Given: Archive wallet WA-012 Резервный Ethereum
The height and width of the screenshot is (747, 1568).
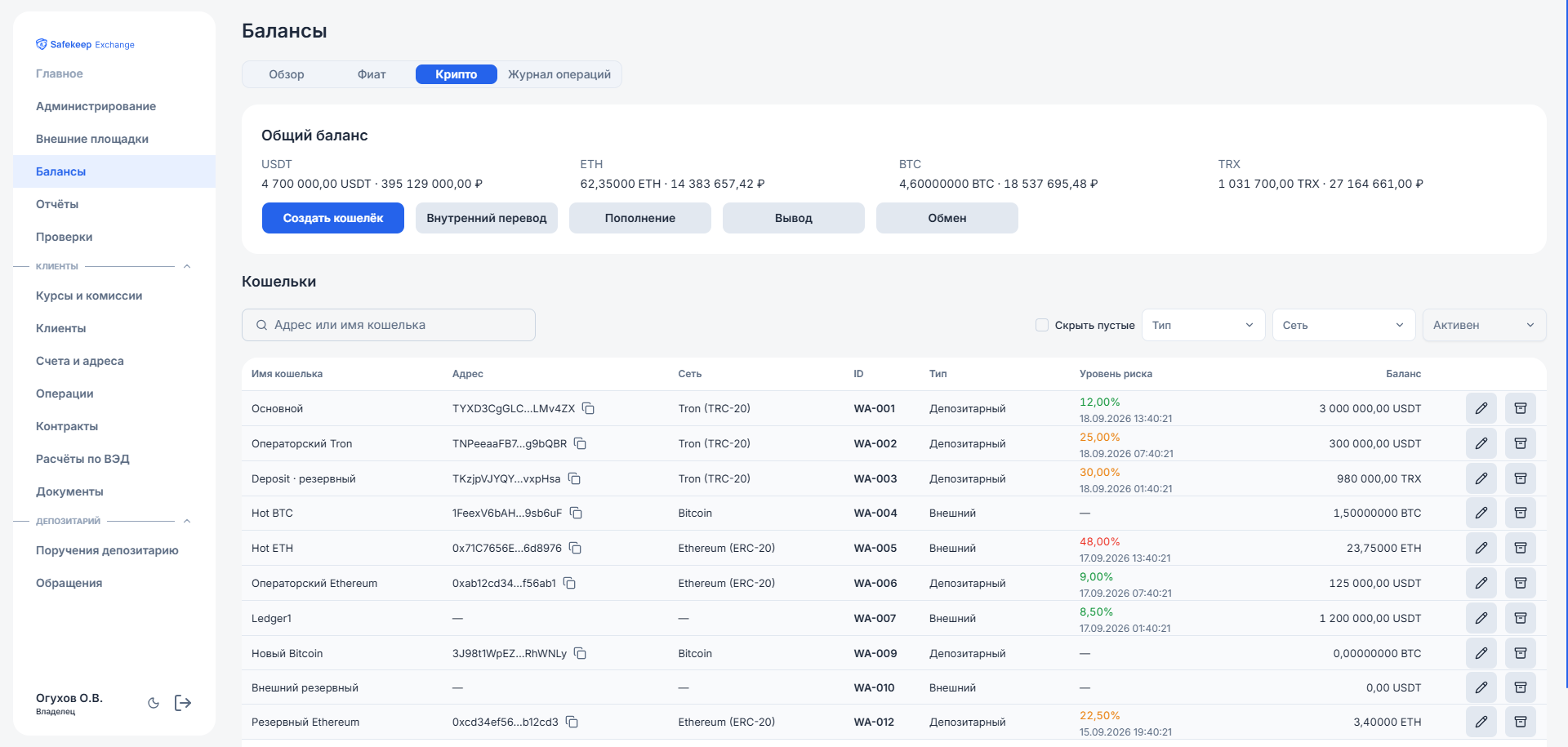Looking at the screenshot, I should [x=1521, y=722].
